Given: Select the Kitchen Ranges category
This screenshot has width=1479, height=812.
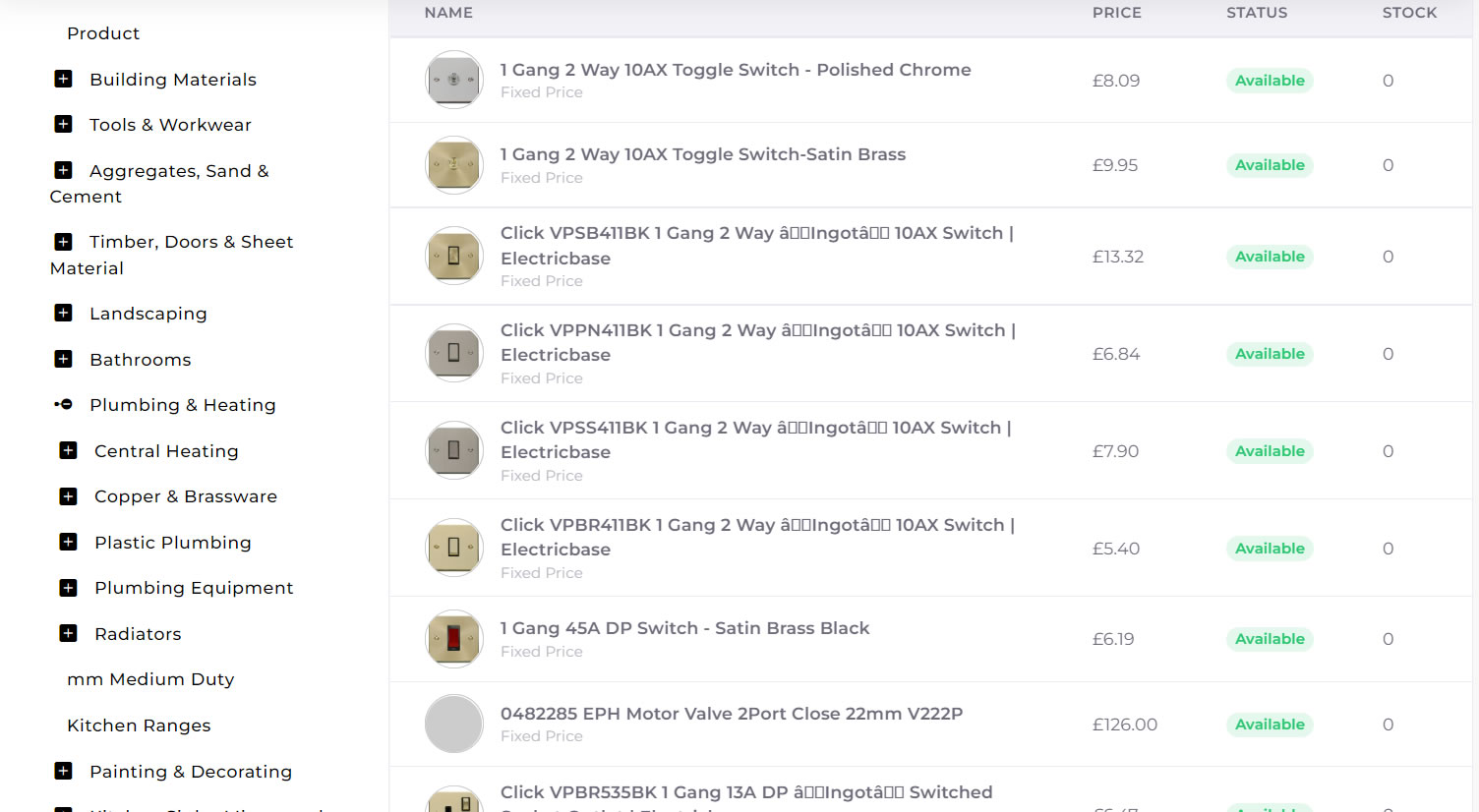Looking at the screenshot, I should 138,725.
